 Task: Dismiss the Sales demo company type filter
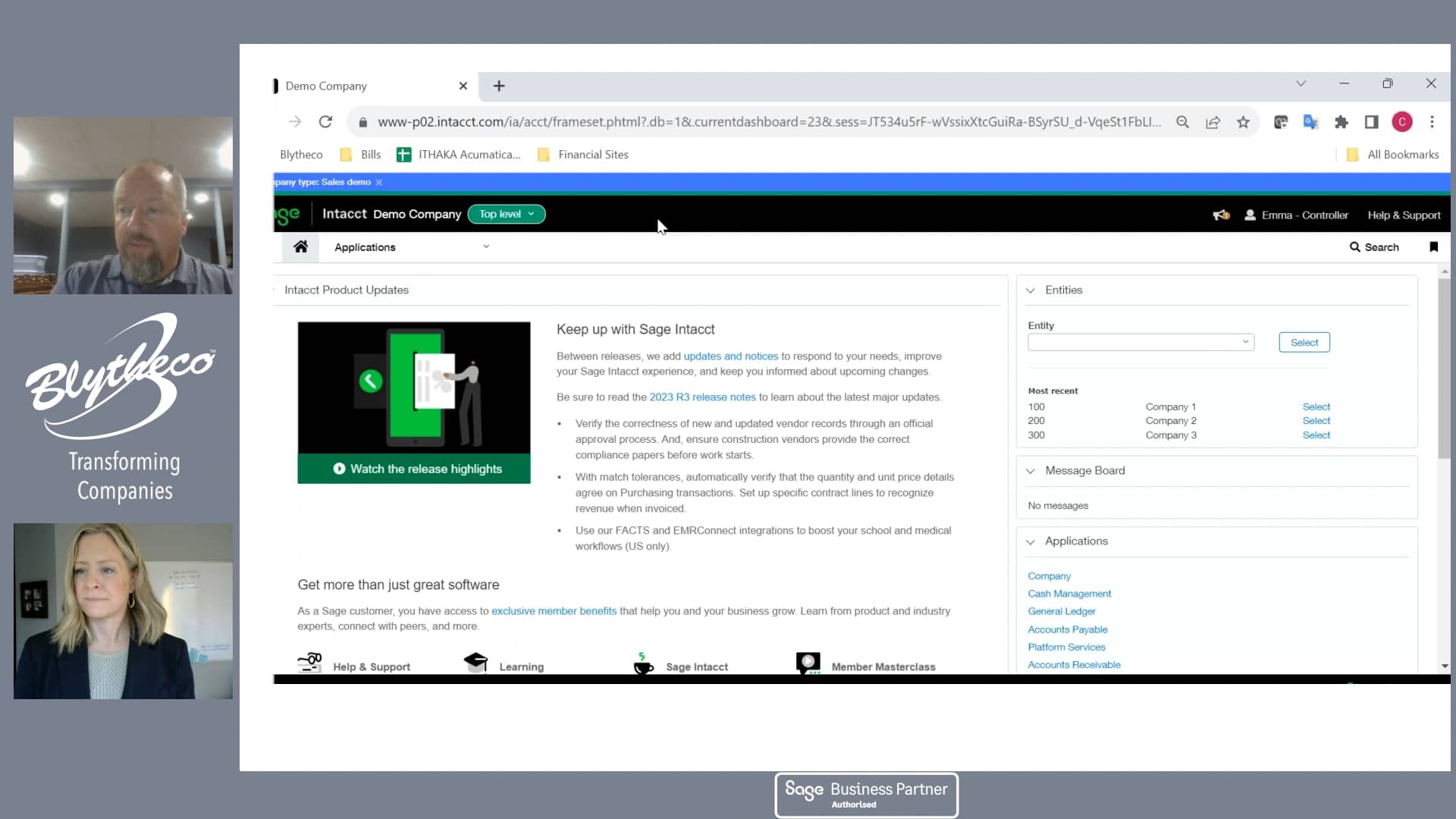pyautogui.click(x=378, y=182)
